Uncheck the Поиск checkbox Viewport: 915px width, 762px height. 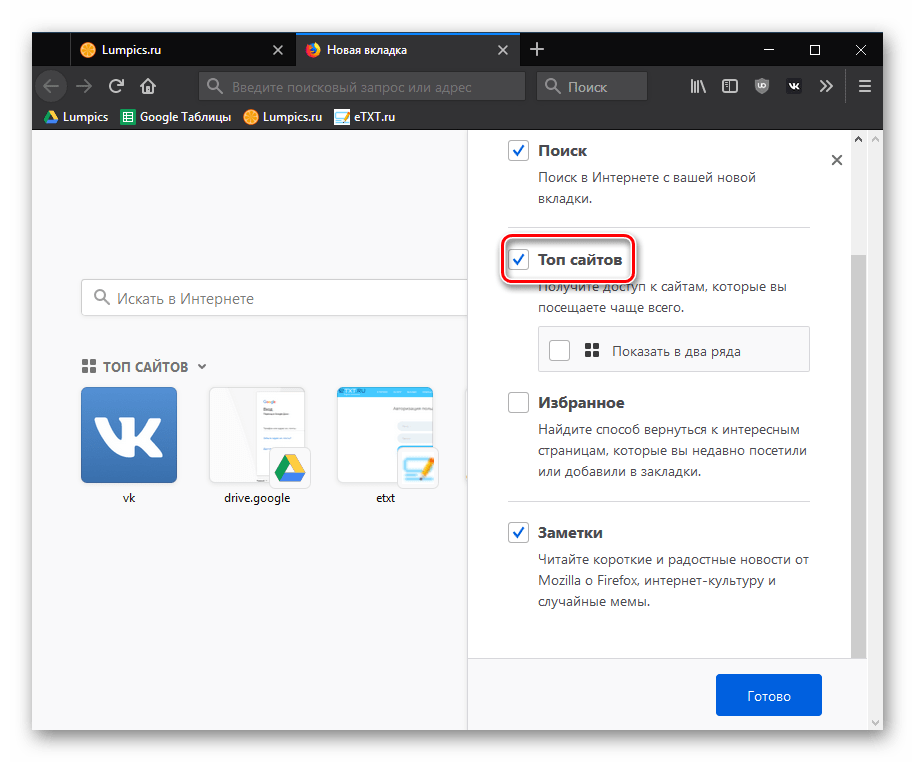pyautogui.click(x=518, y=151)
